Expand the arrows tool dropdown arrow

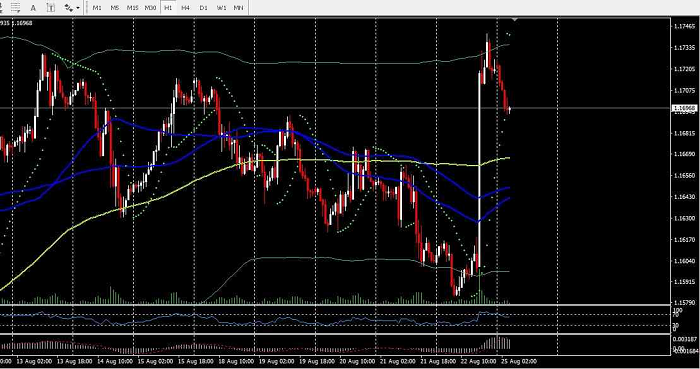(78, 8)
